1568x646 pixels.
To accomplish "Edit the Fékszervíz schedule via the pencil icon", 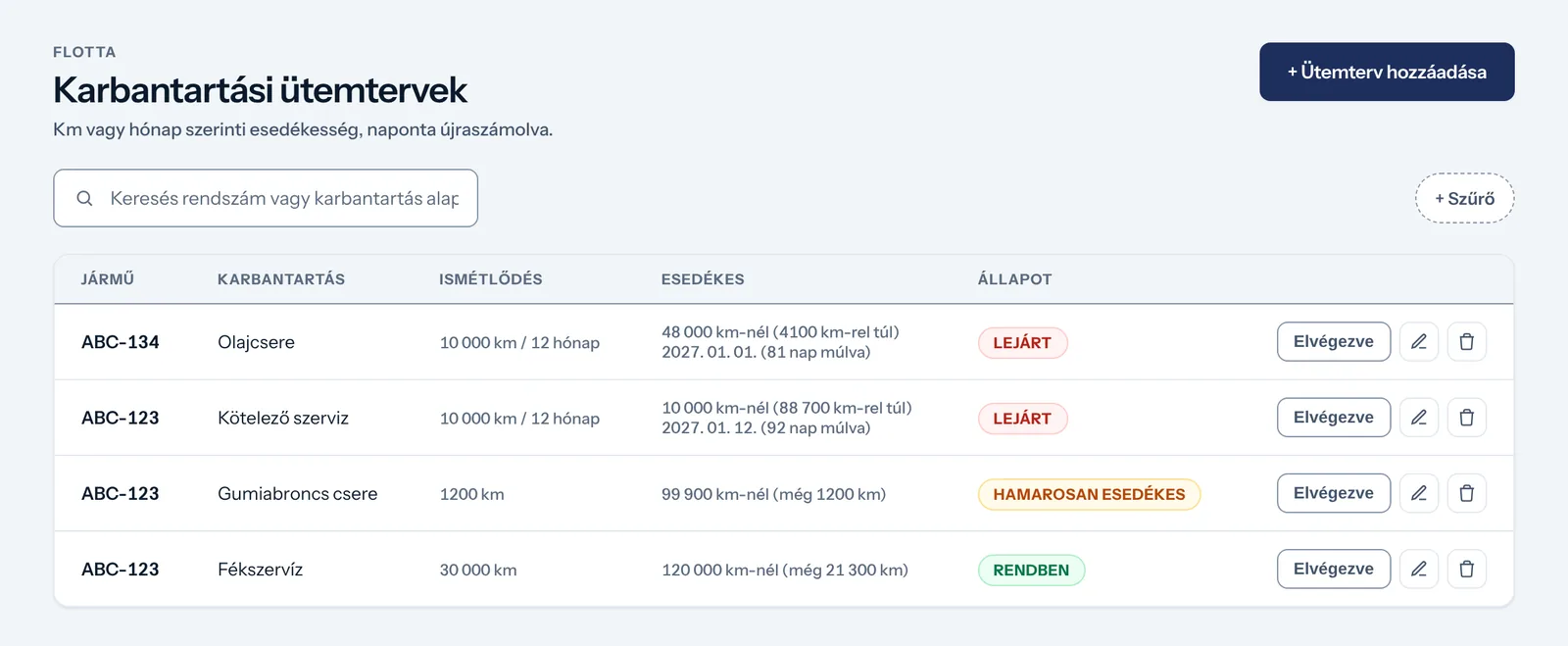I will [1418, 569].
